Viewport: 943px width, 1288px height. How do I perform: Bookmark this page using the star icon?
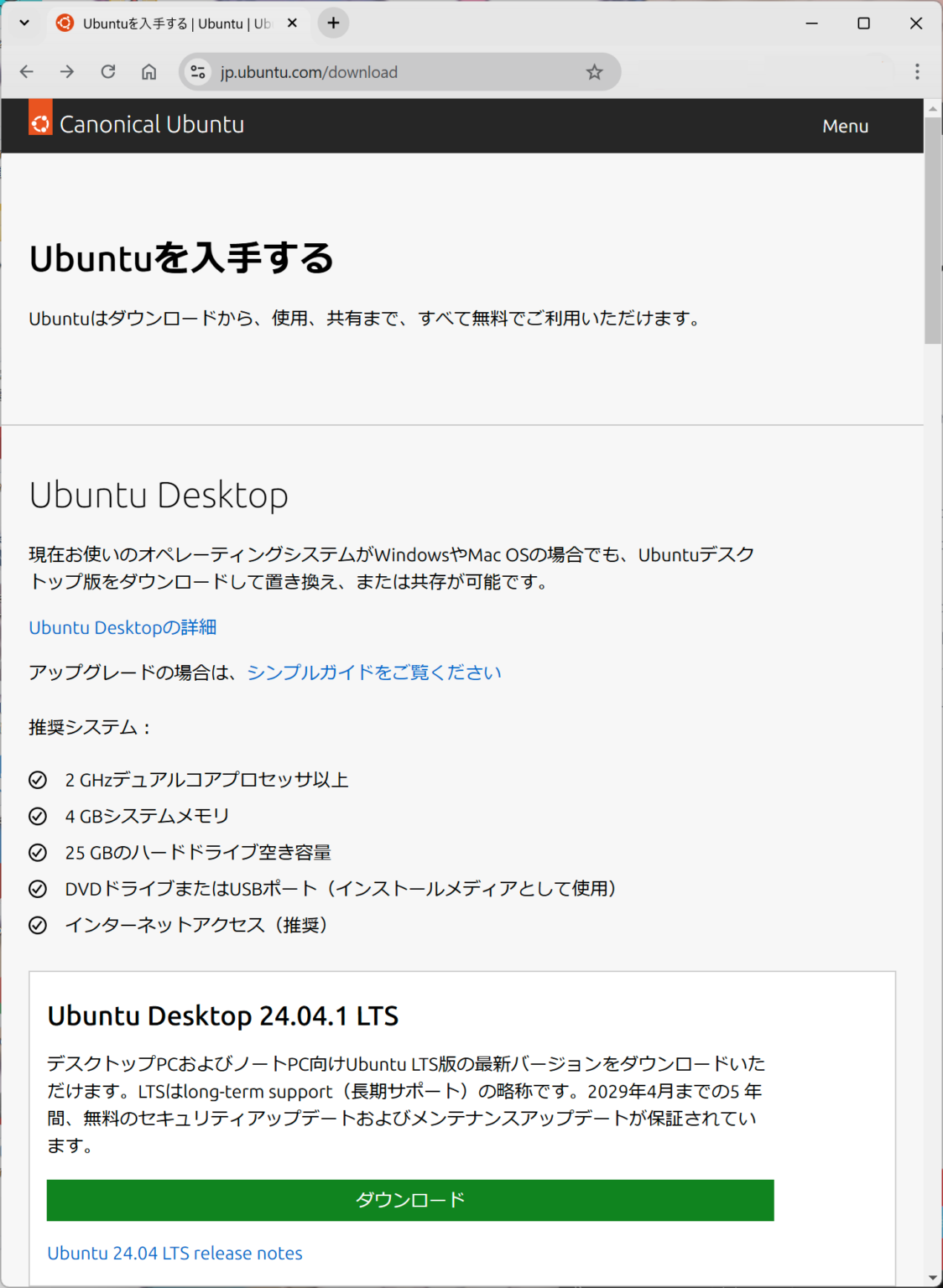coord(595,72)
